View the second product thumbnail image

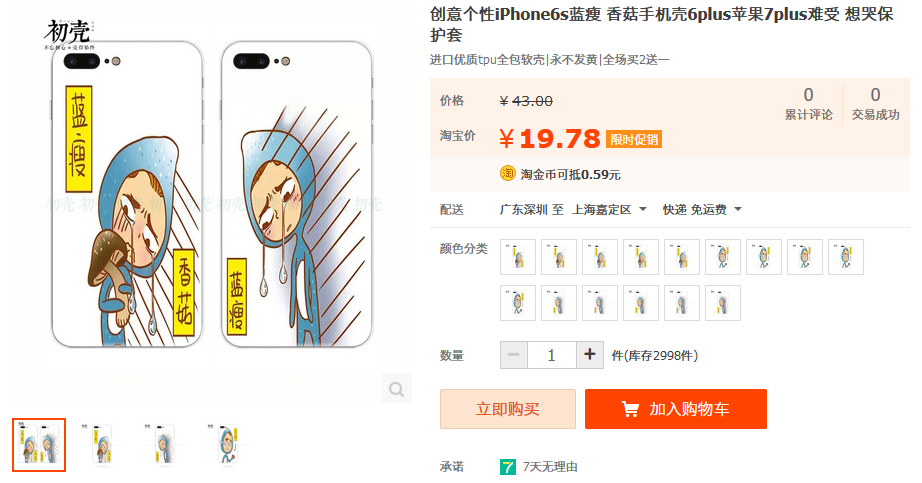102,445
